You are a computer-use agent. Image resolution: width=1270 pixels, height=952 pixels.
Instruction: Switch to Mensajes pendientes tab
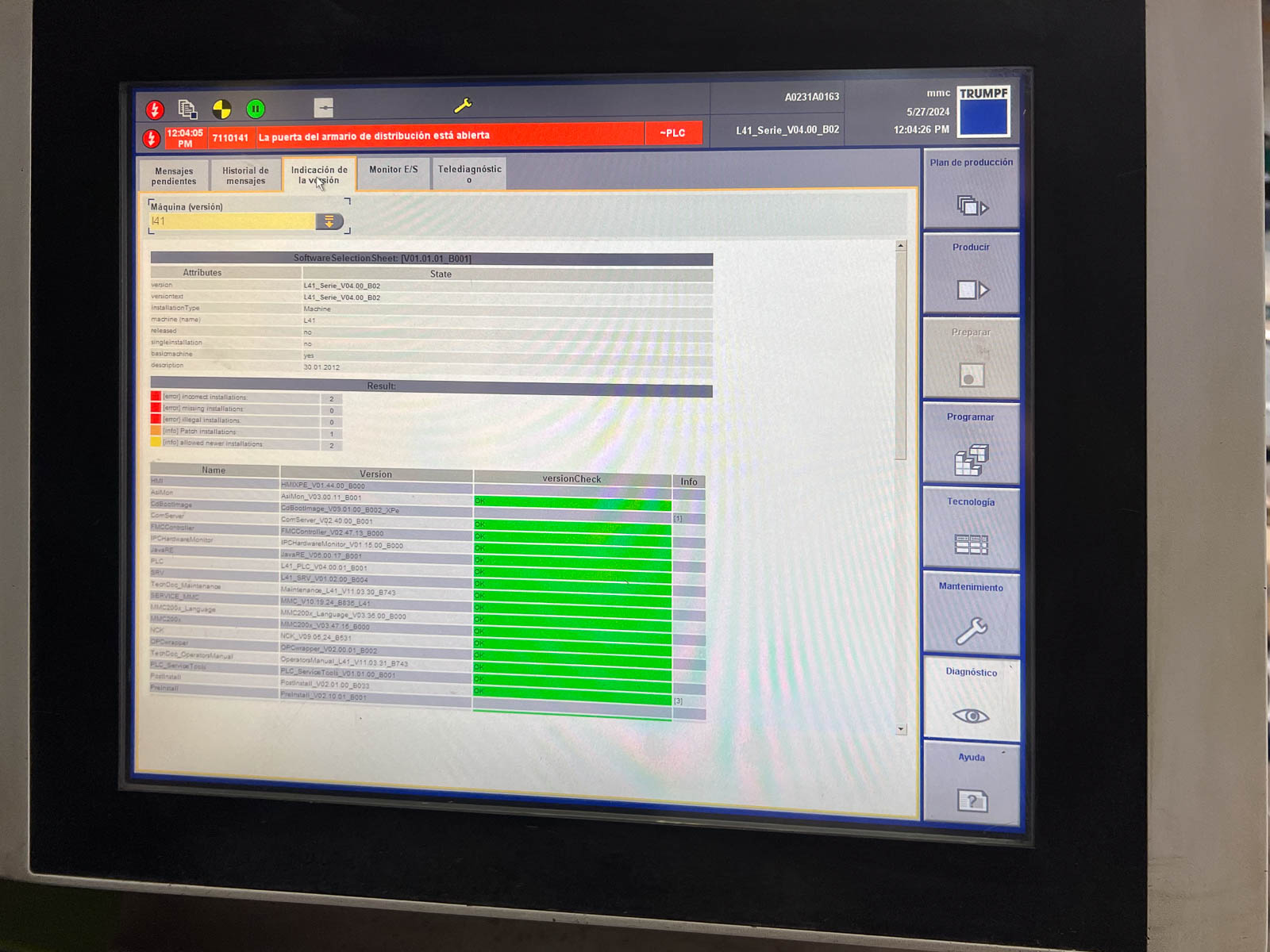point(174,176)
